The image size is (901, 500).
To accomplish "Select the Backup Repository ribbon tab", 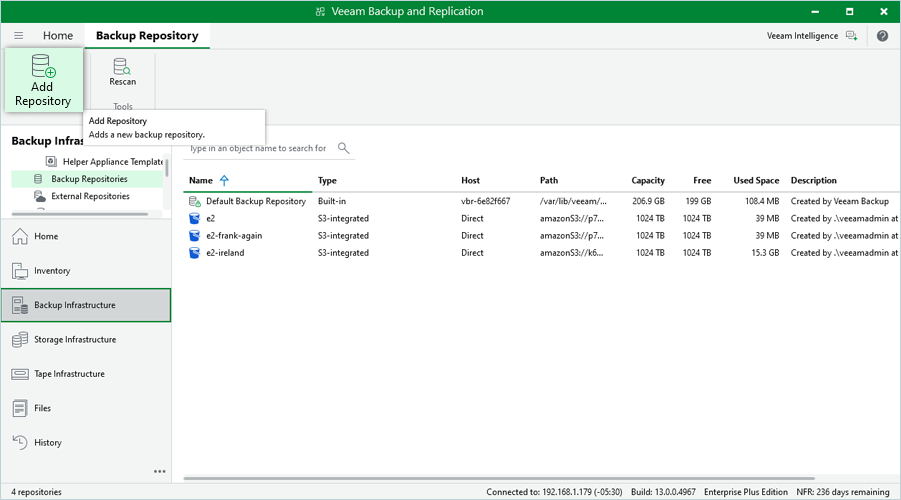I will coord(147,36).
